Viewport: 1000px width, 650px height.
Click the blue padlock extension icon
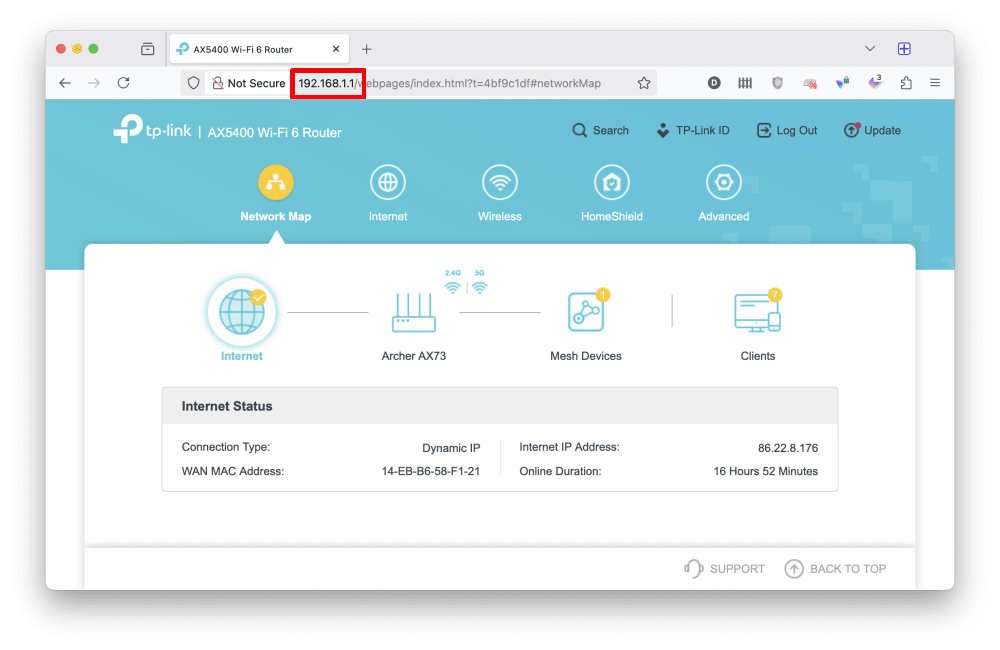click(842, 83)
